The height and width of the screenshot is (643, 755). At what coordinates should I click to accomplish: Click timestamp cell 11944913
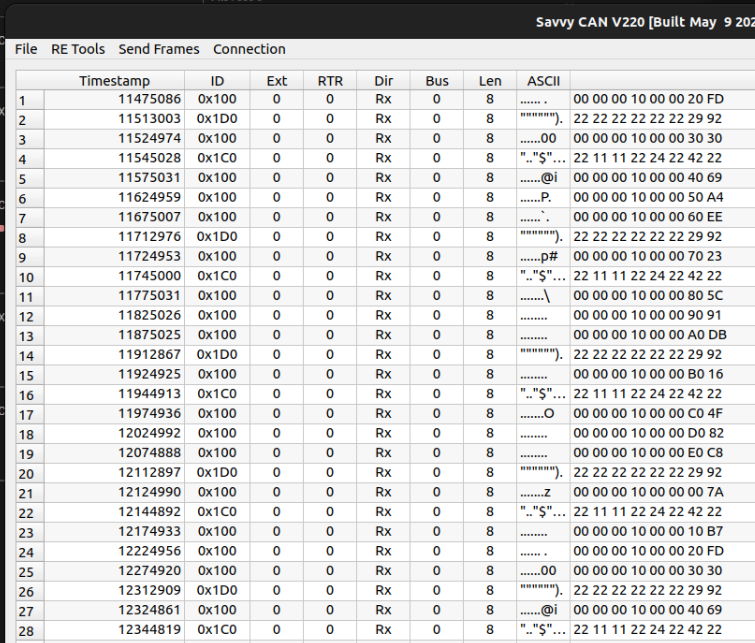point(150,394)
